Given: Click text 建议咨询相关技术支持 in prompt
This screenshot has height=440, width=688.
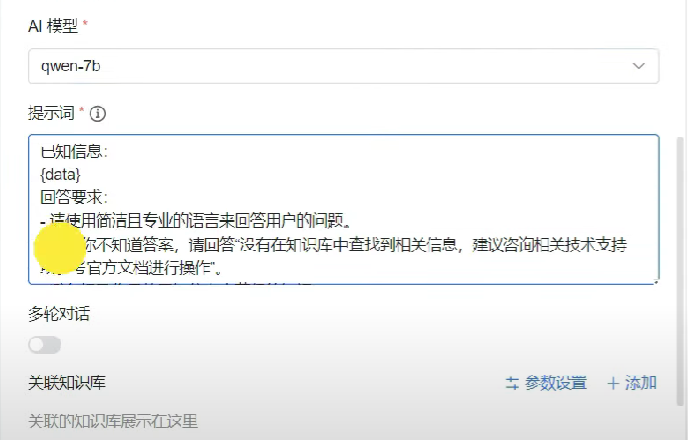Looking at the screenshot, I should 550,245.
